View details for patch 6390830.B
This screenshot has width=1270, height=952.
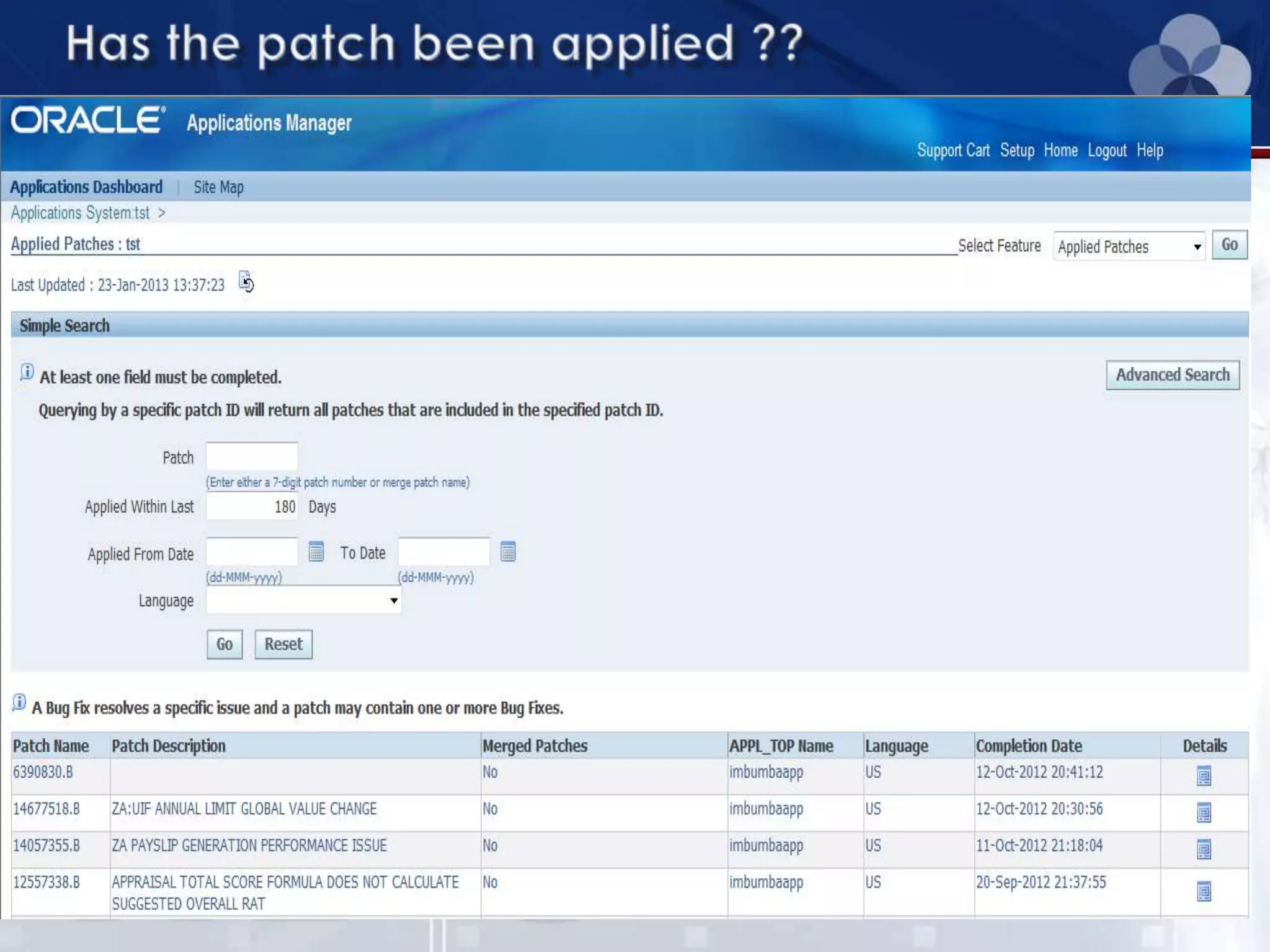pos(1203,775)
